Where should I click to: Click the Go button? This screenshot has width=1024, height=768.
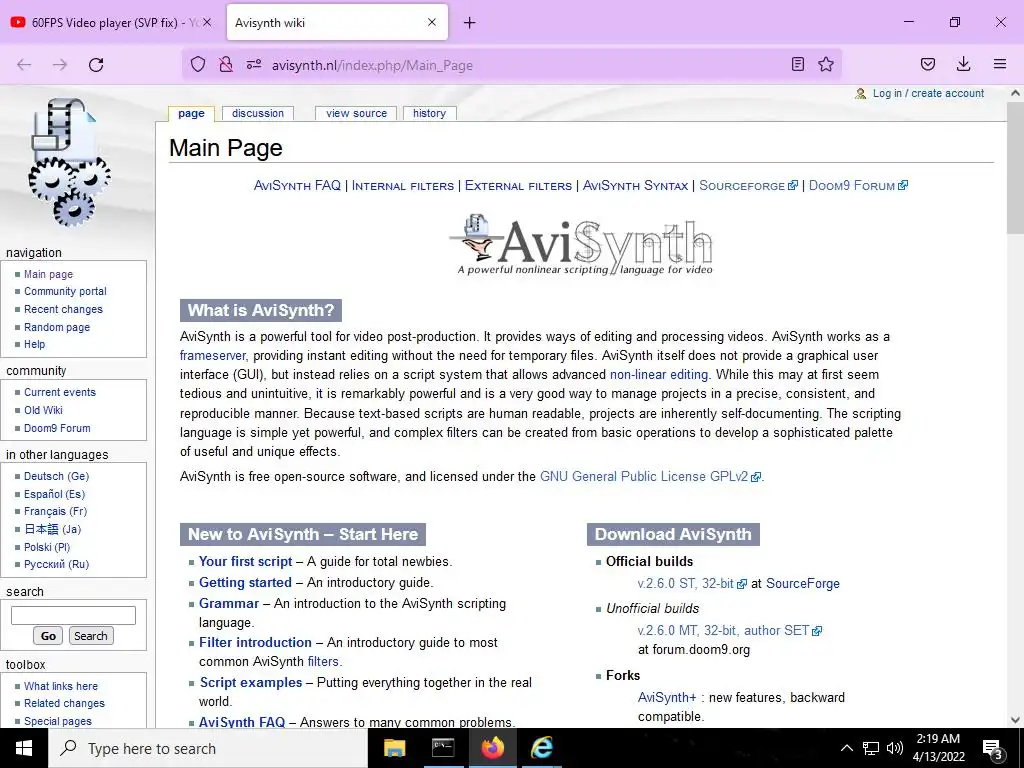click(x=48, y=636)
